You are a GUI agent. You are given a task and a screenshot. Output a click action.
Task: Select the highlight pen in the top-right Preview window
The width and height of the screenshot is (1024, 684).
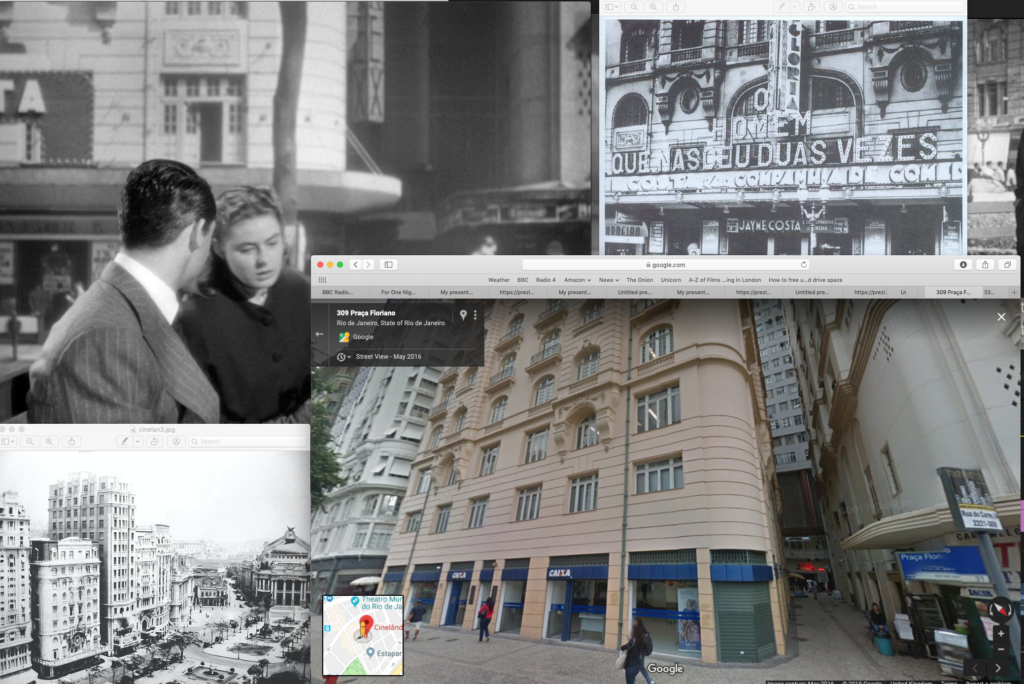coord(781,7)
